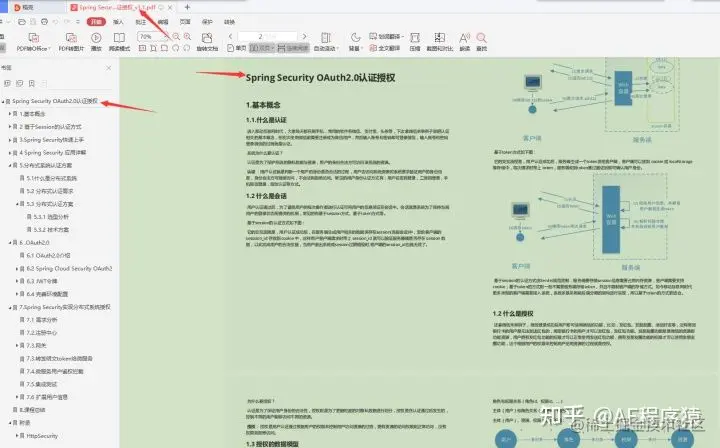Open the compress PDF tool
Viewport: 720px width, 448px height.
[x=415, y=42]
